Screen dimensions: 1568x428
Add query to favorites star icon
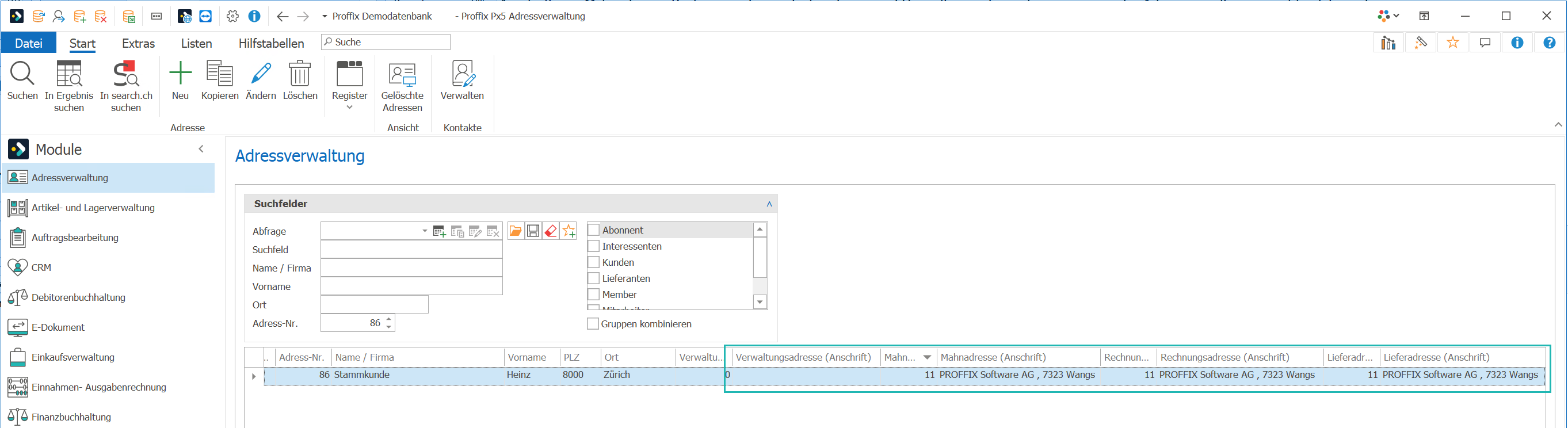point(569,231)
